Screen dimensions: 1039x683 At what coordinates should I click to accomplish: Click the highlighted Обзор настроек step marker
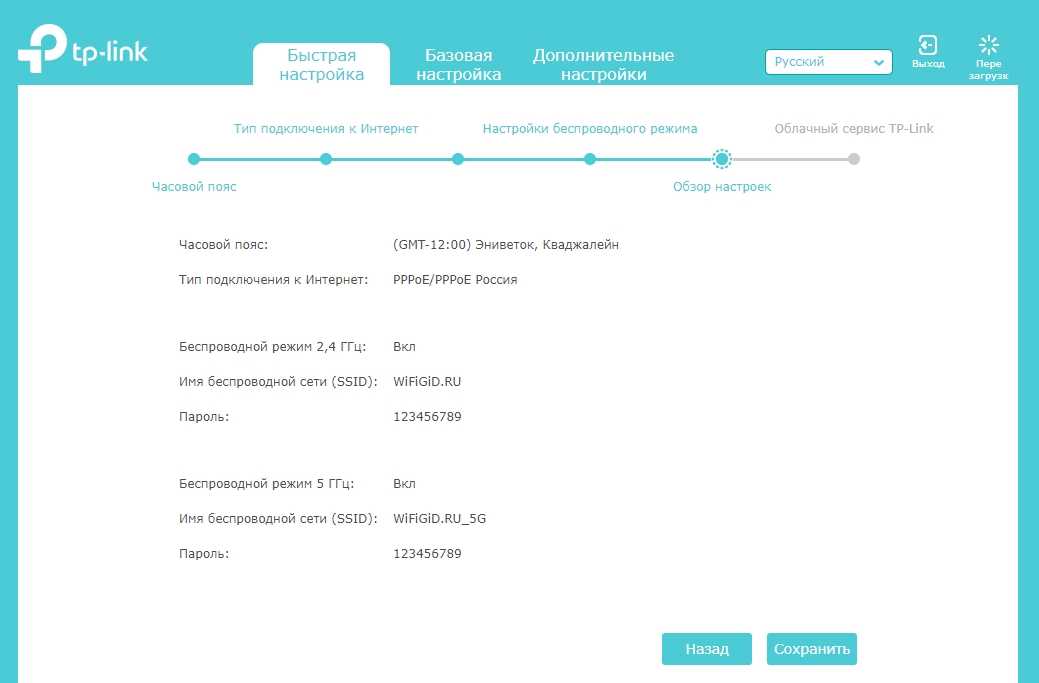pyautogui.click(x=722, y=159)
